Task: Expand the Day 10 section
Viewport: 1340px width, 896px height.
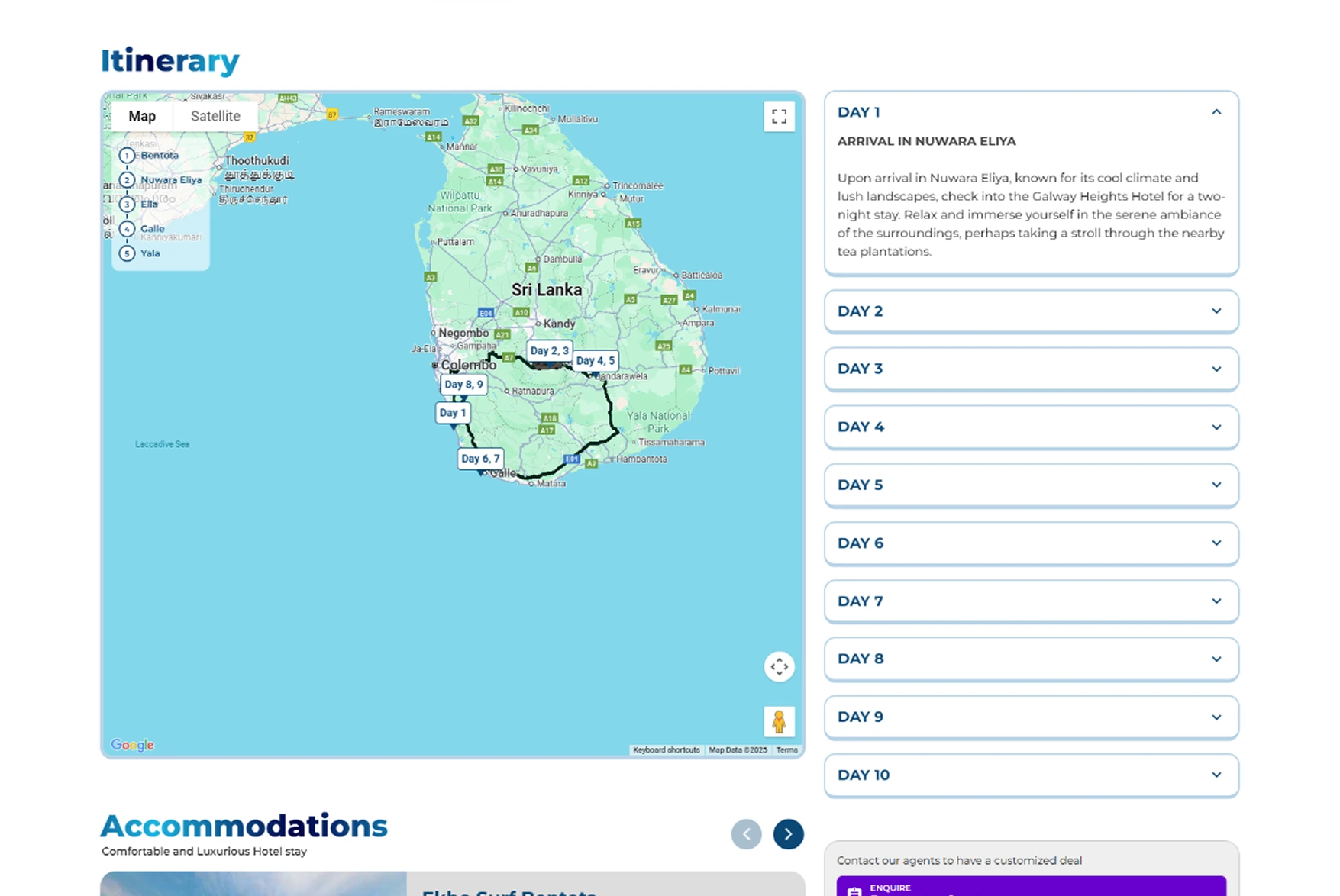Action: tap(1216, 775)
